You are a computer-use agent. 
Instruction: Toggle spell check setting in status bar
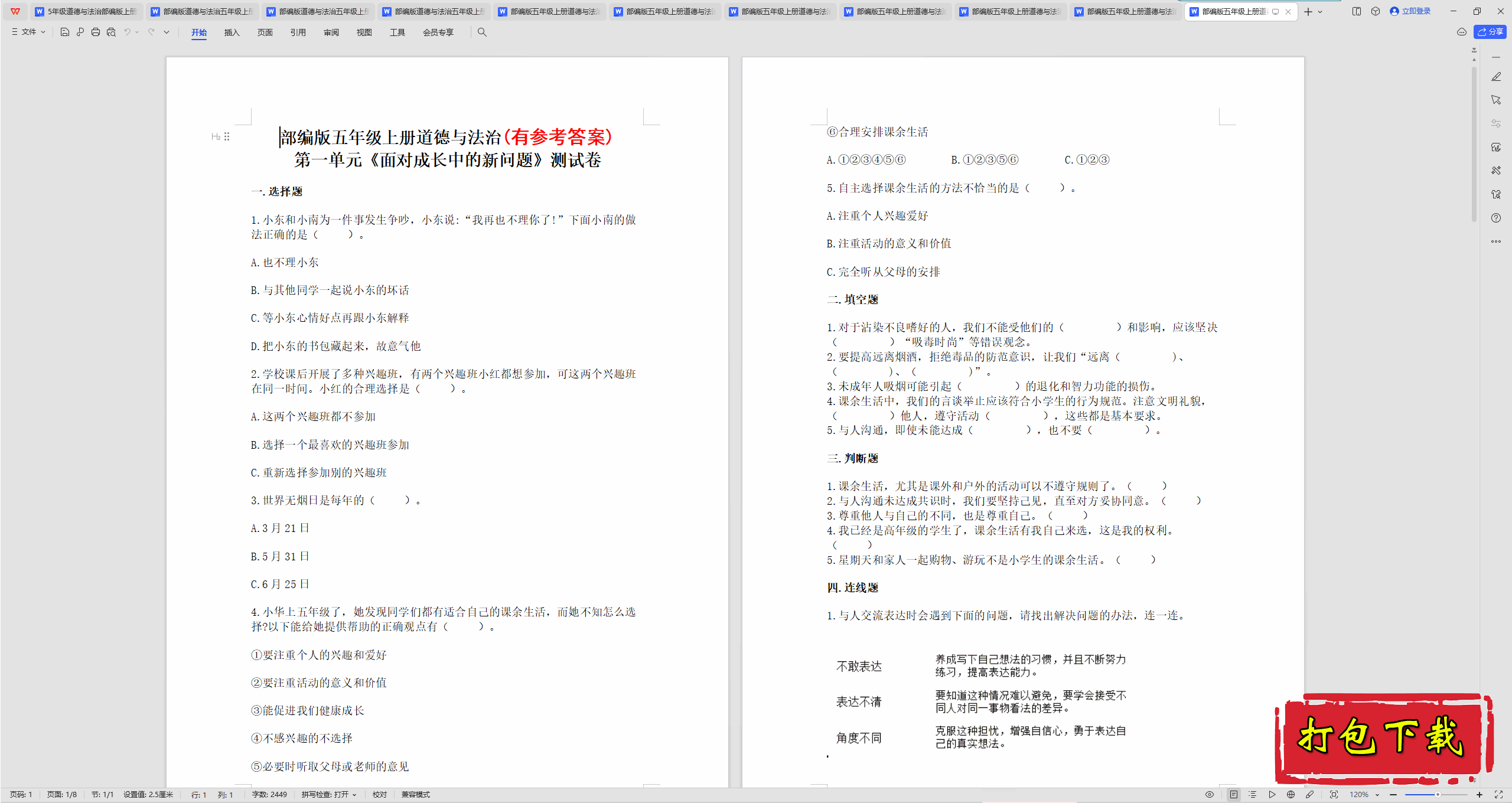point(329,795)
